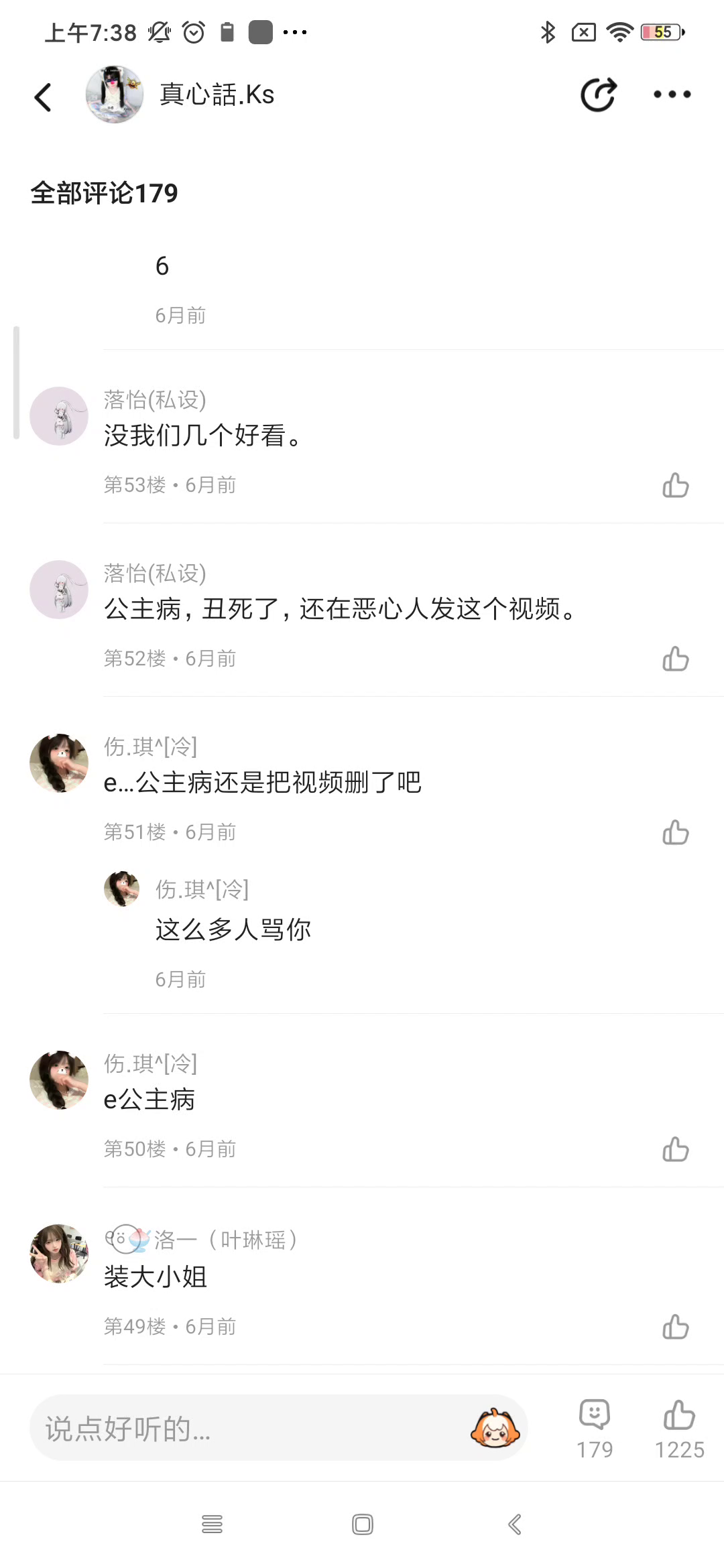This screenshot has height=1568, width=724.
Task: Open username 真心話.Ks in header
Action: [x=217, y=94]
